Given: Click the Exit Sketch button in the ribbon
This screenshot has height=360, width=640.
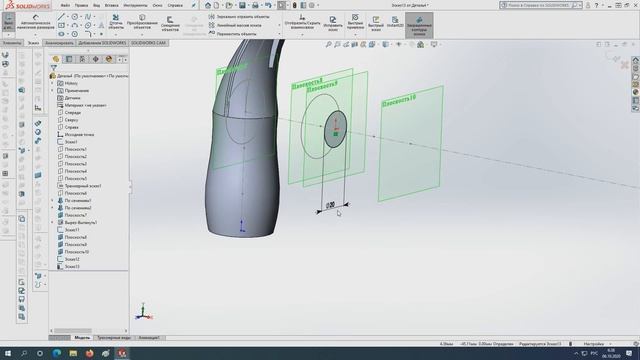Looking at the screenshot, I should click(8, 22).
